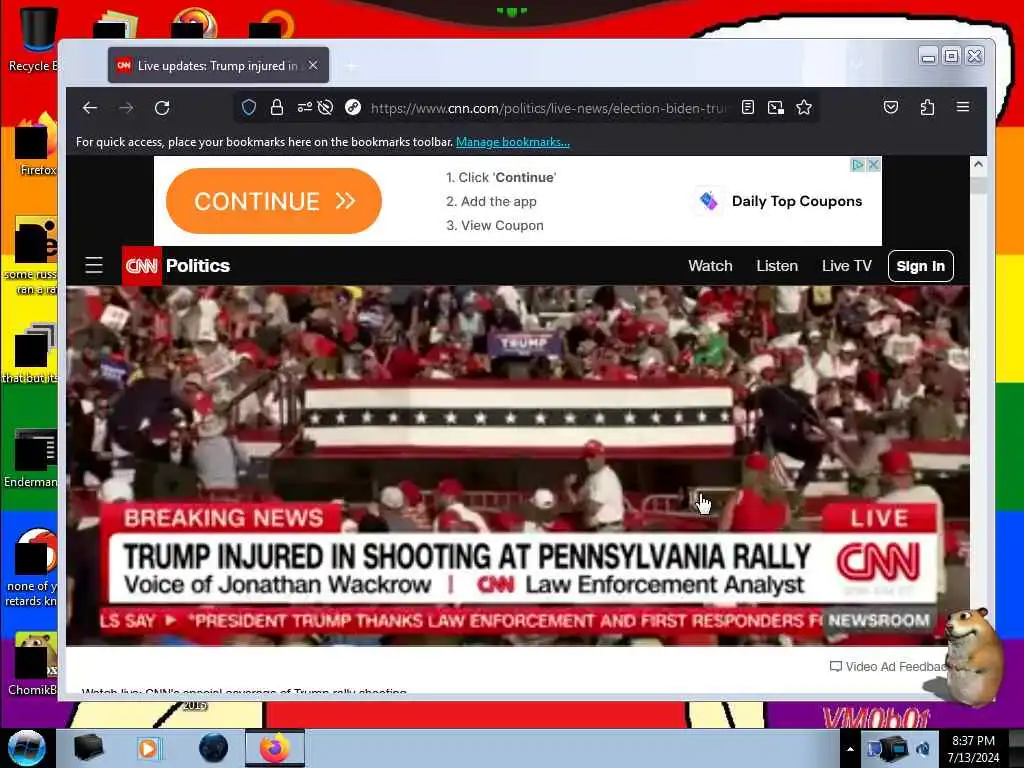1024x768 pixels.
Task: Open tracking protection shield icon
Action: 249,108
